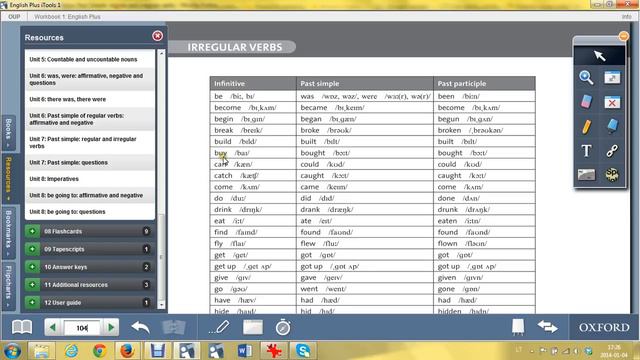The image size is (640, 360).
Task: Open Internet Explorer from taskbar
Action: point(71,351)
